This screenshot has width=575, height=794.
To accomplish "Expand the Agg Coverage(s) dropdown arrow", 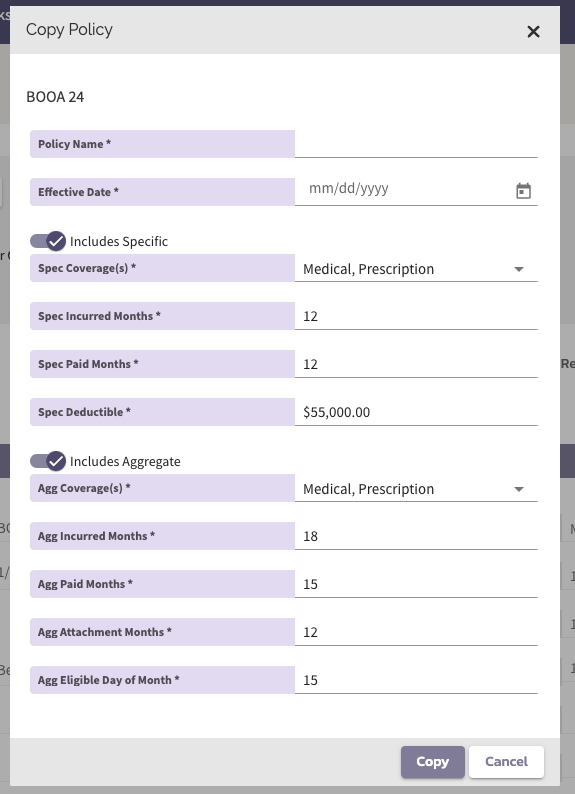I will (518, 489).
